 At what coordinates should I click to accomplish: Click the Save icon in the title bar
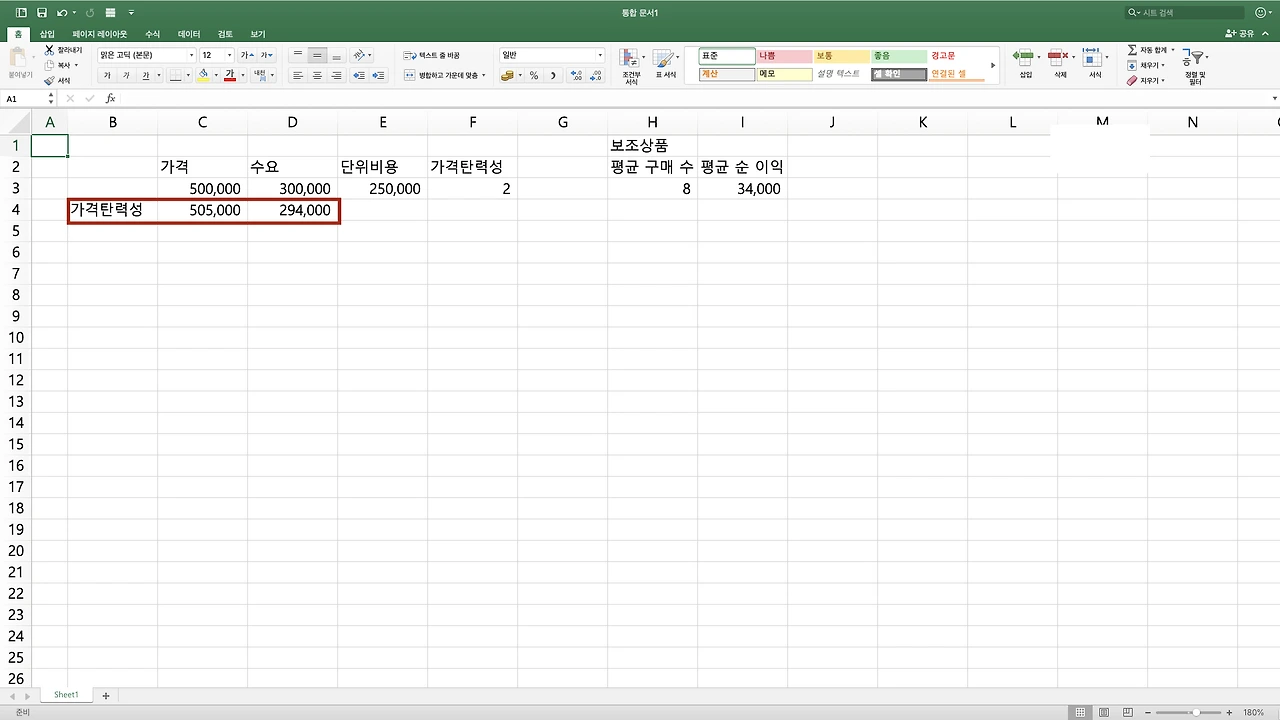(x=42, y=13)
